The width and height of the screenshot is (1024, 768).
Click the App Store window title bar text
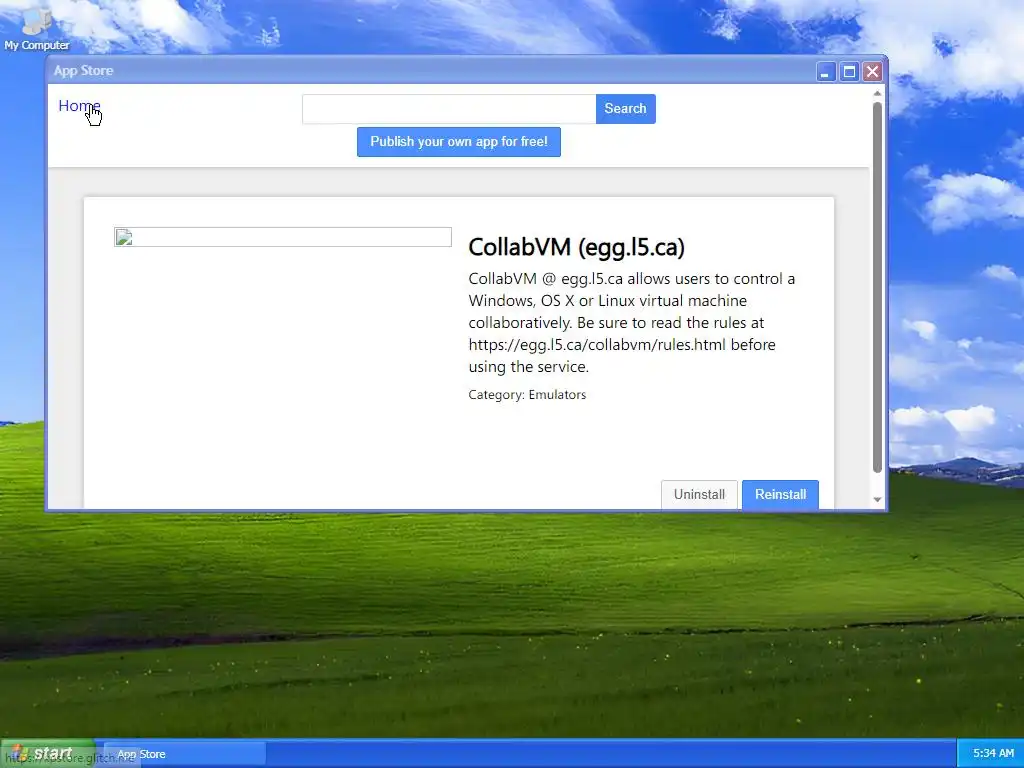[x=83, y=71]
